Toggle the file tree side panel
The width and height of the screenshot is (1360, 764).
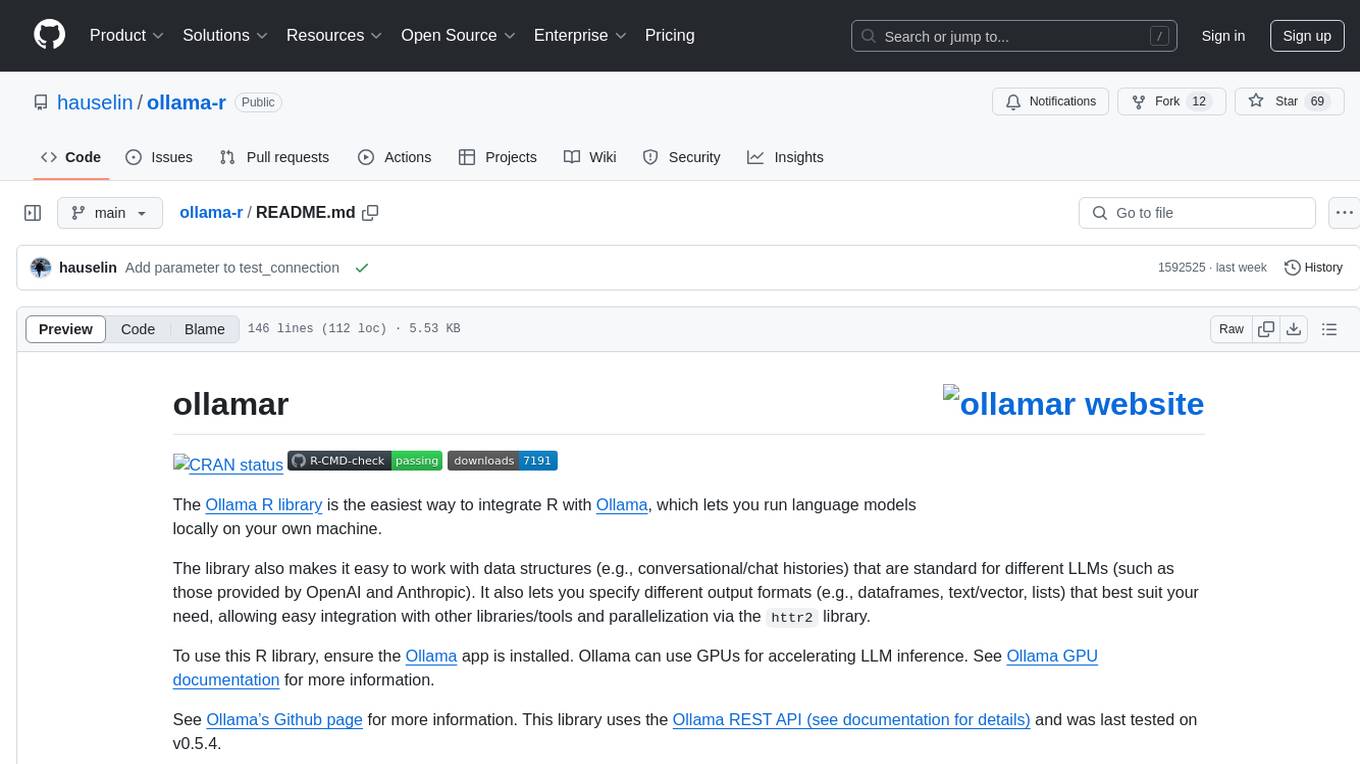coord(33,213)
